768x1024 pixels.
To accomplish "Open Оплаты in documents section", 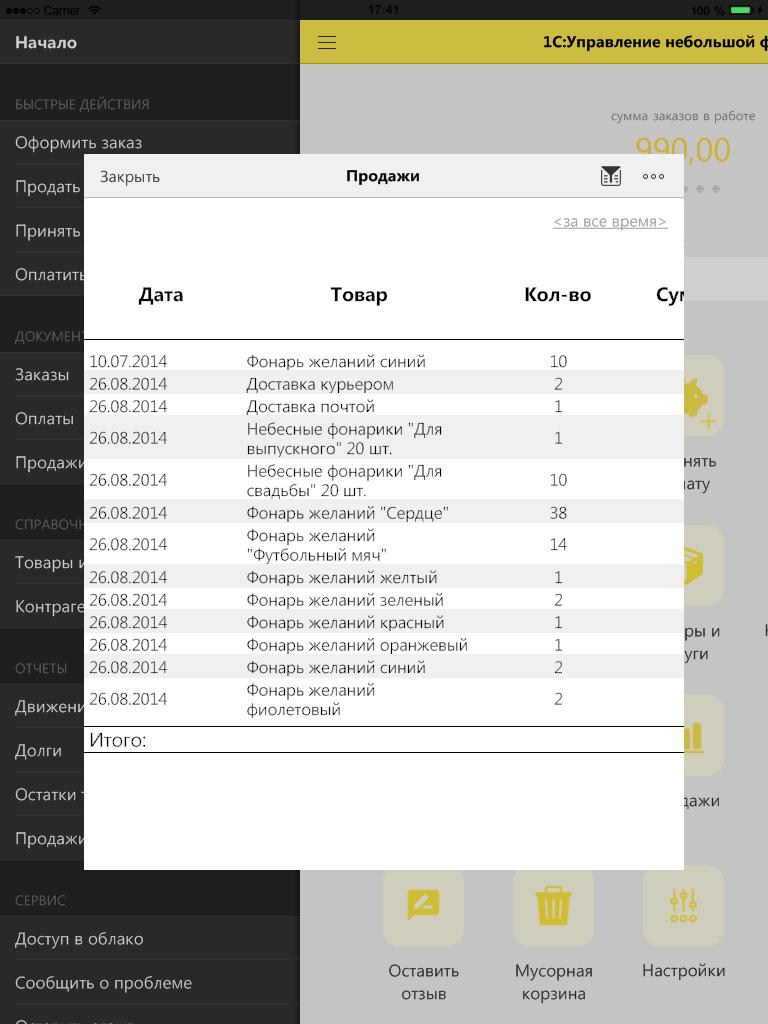I will click(42, 419).
